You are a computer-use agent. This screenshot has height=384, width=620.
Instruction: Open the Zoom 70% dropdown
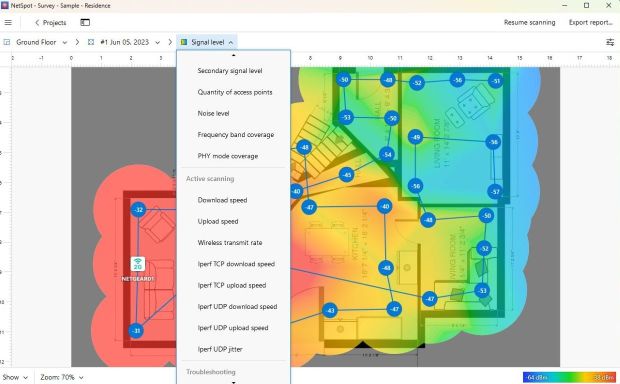[62, 377]
